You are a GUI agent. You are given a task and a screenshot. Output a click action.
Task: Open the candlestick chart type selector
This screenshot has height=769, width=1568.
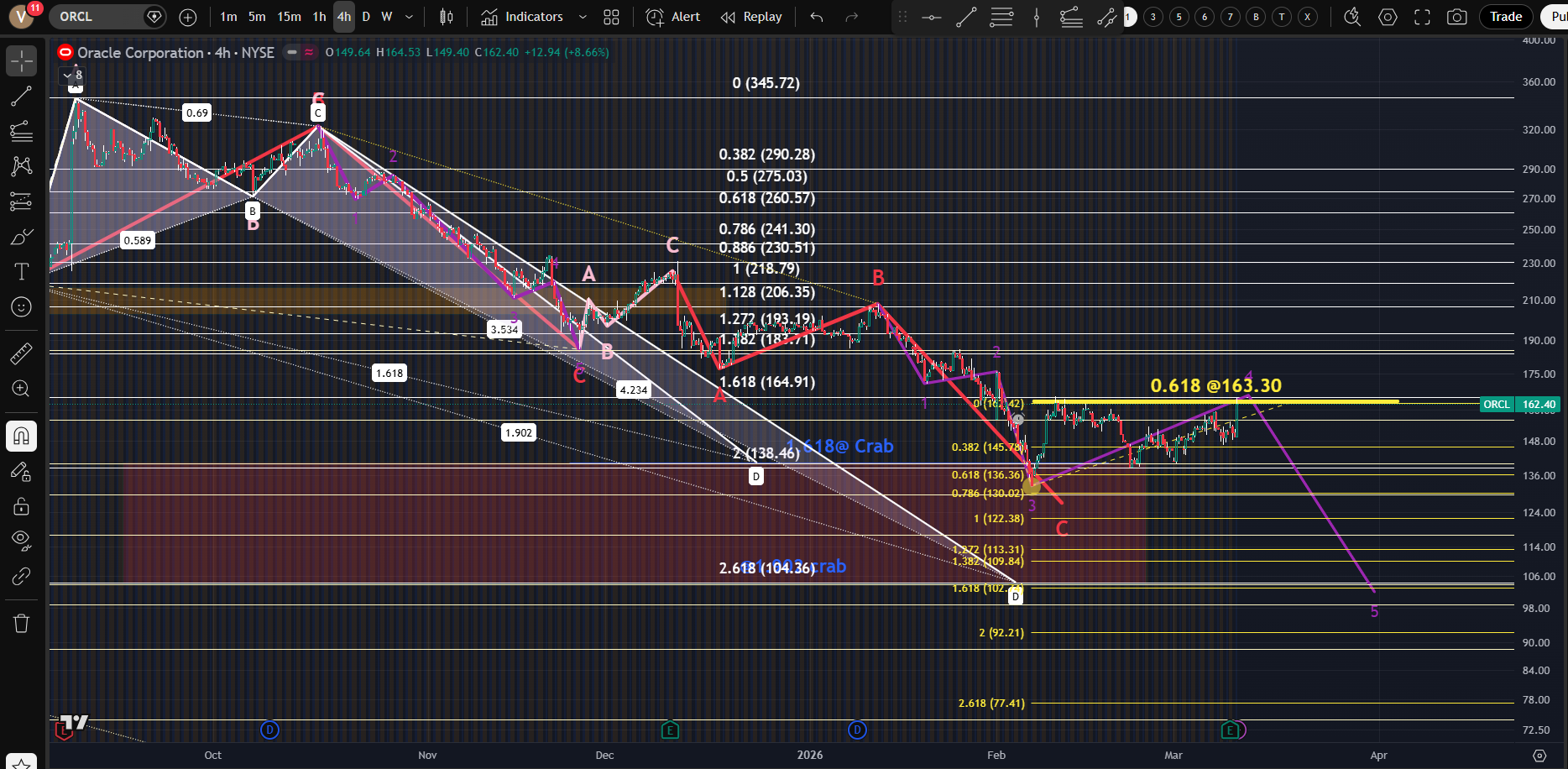point(447,17)
